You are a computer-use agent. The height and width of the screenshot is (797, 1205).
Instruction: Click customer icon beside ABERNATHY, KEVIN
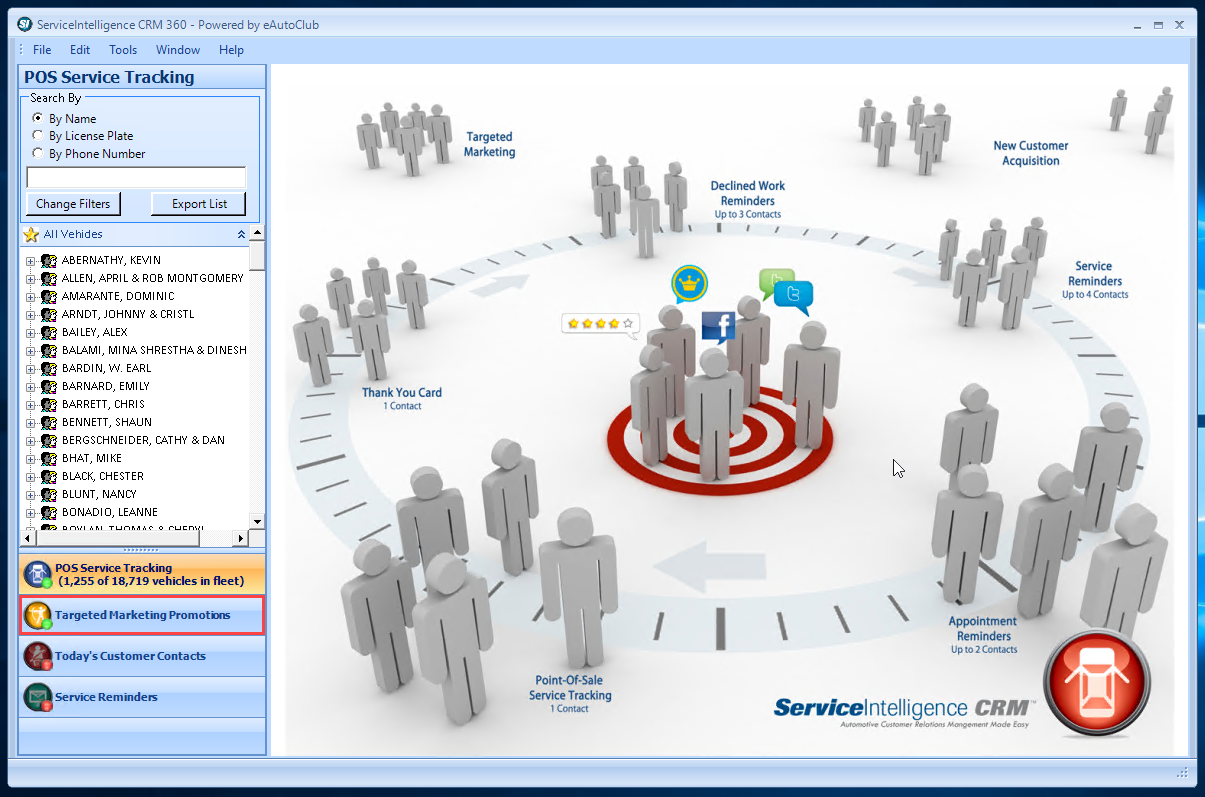click(x=48, y=260)
